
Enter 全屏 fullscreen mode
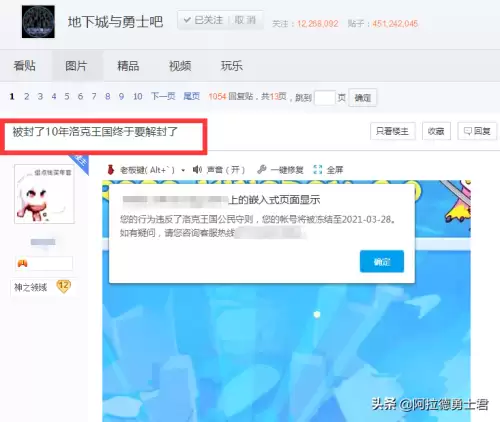coord(328,170)
